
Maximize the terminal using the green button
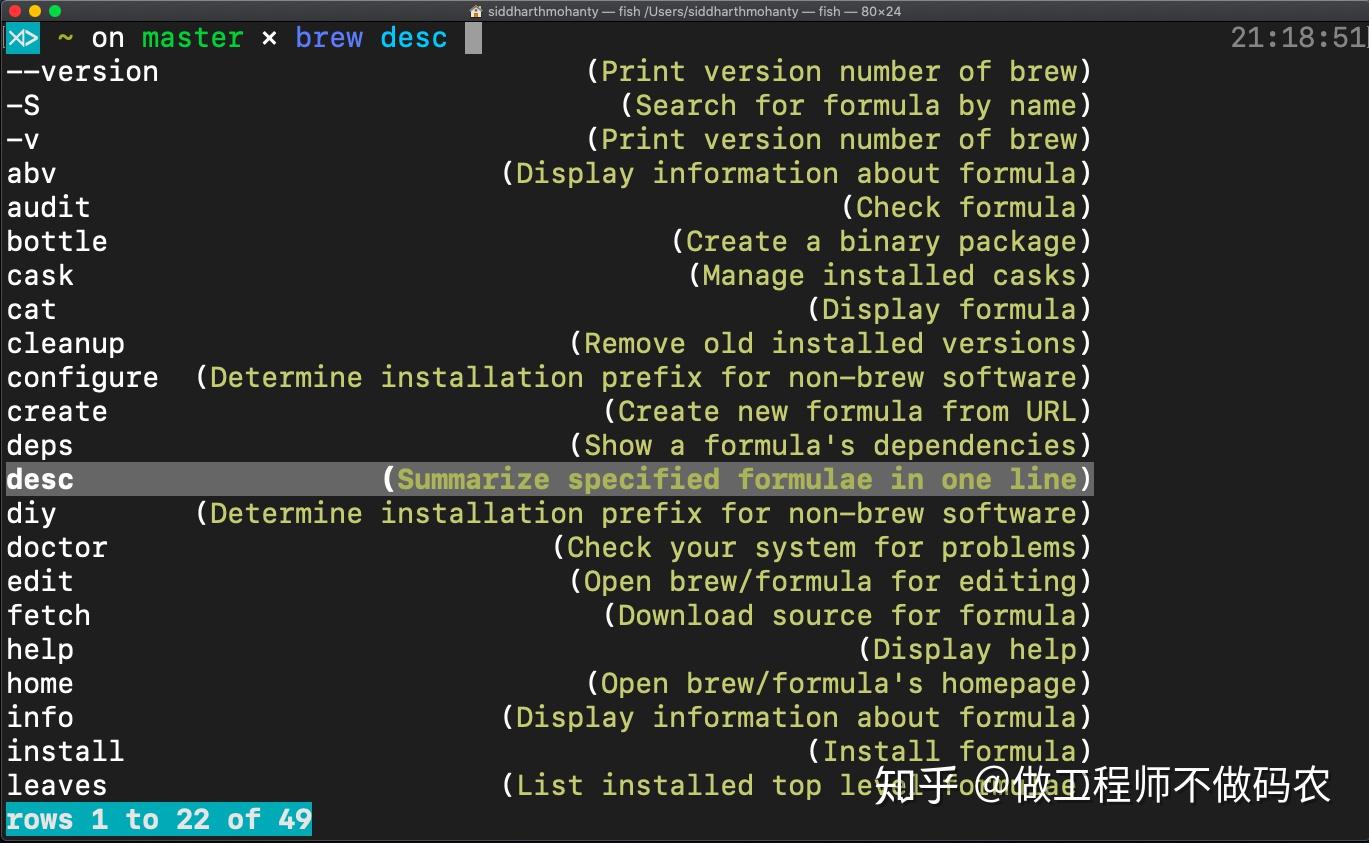54,11
